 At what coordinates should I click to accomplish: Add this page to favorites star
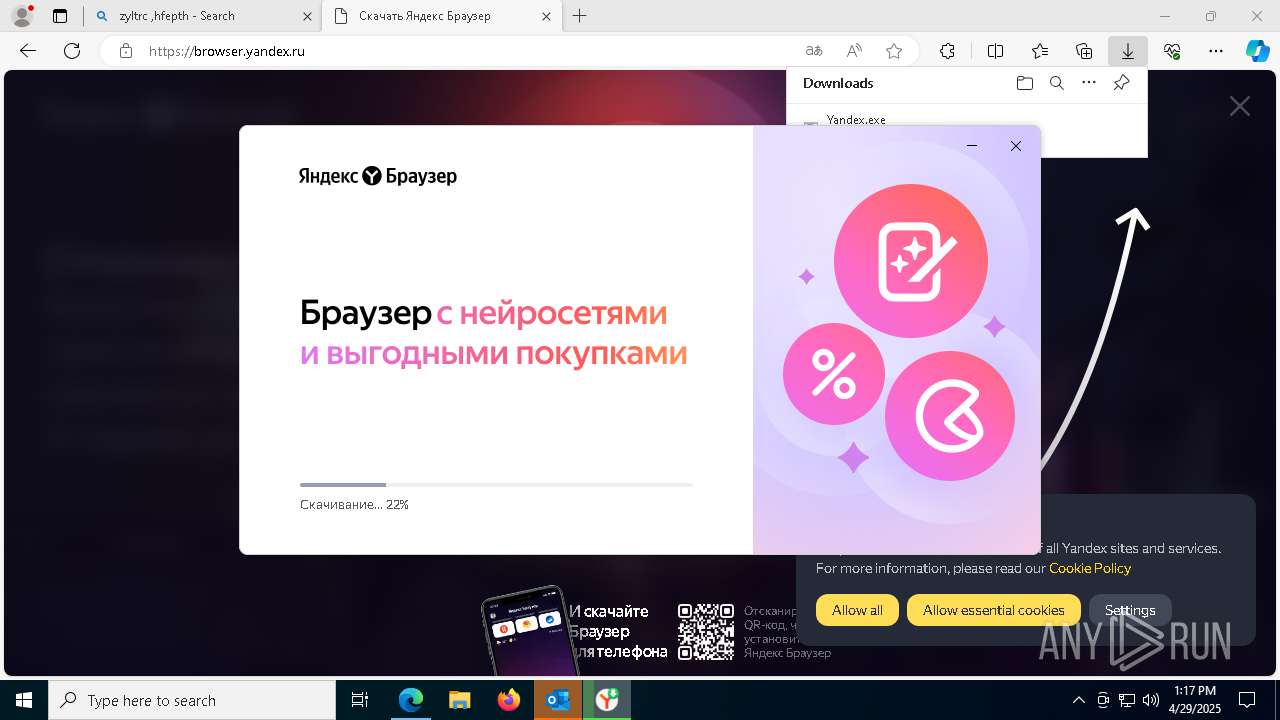pyautogui.click(x=894, y=51)
